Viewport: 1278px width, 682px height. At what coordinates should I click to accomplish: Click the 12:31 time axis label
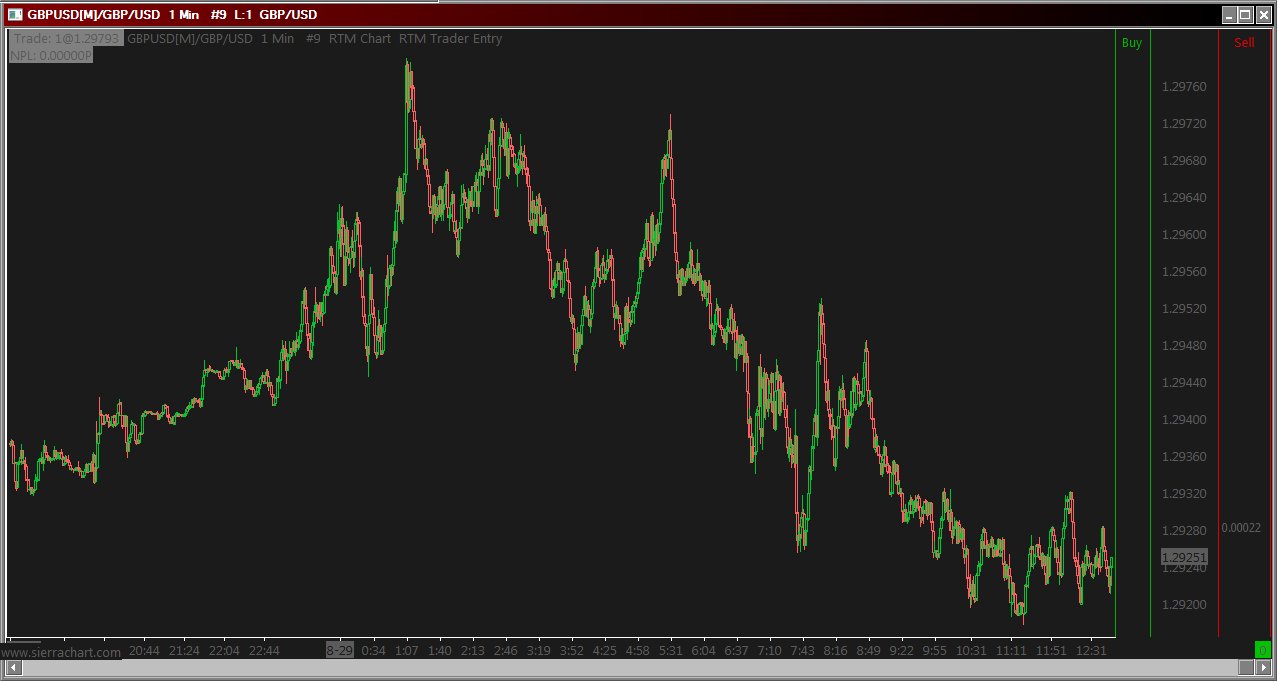(1091, 650)
